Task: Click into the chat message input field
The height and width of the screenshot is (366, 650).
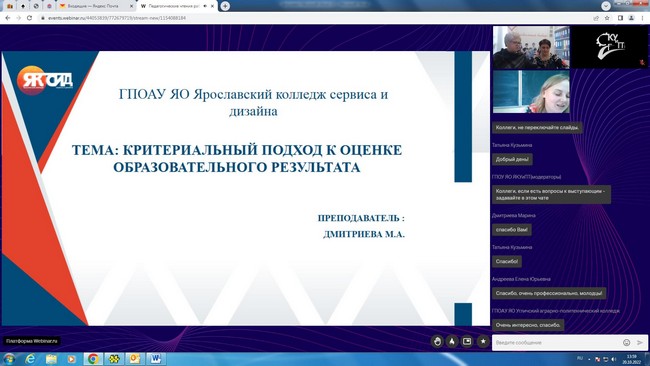Action: pos(557,342)
